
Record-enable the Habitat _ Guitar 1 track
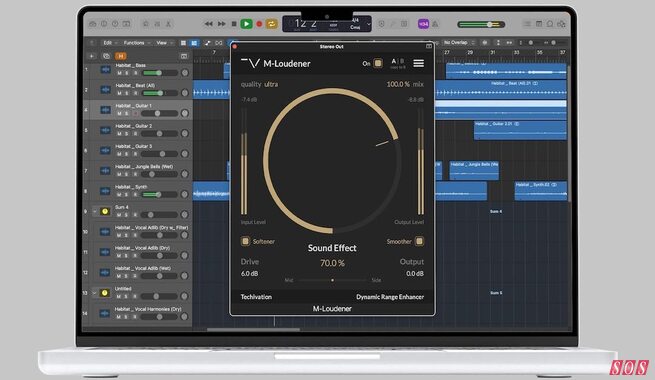point(135,114)
